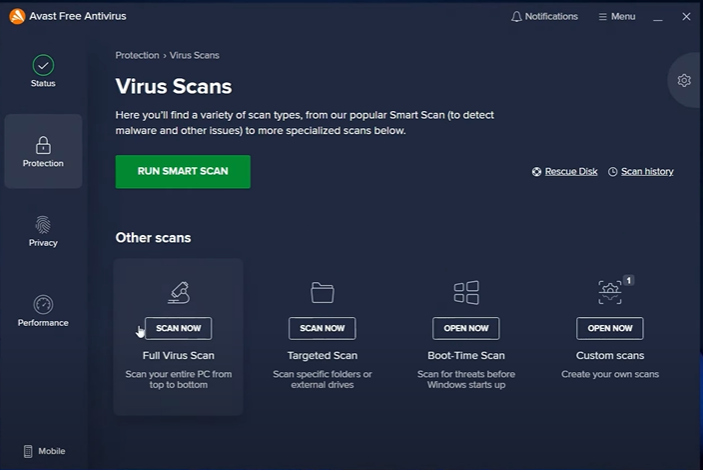The width and height of the screenshot is (703, 470).
Task: Open Custom scans with Open Now
Action: 610,328
